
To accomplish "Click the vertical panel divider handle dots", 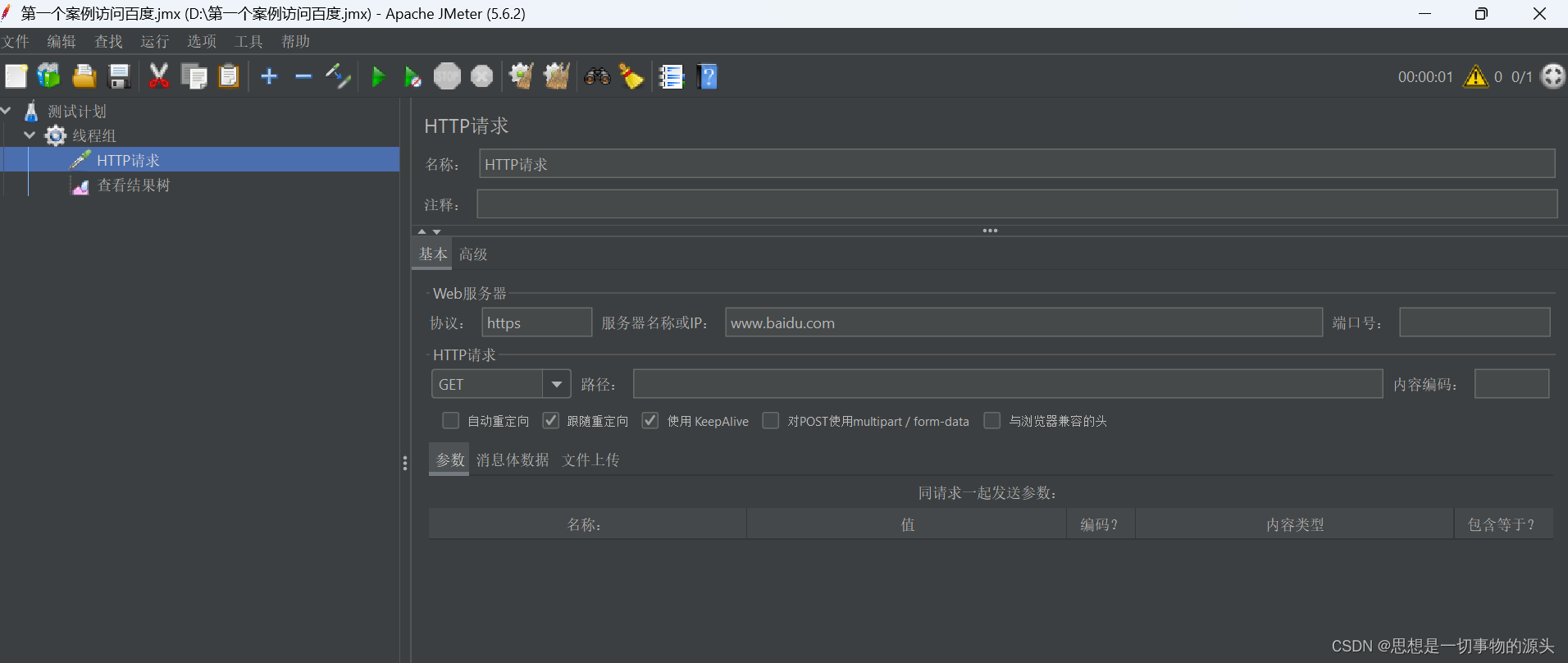I will 405,464.
